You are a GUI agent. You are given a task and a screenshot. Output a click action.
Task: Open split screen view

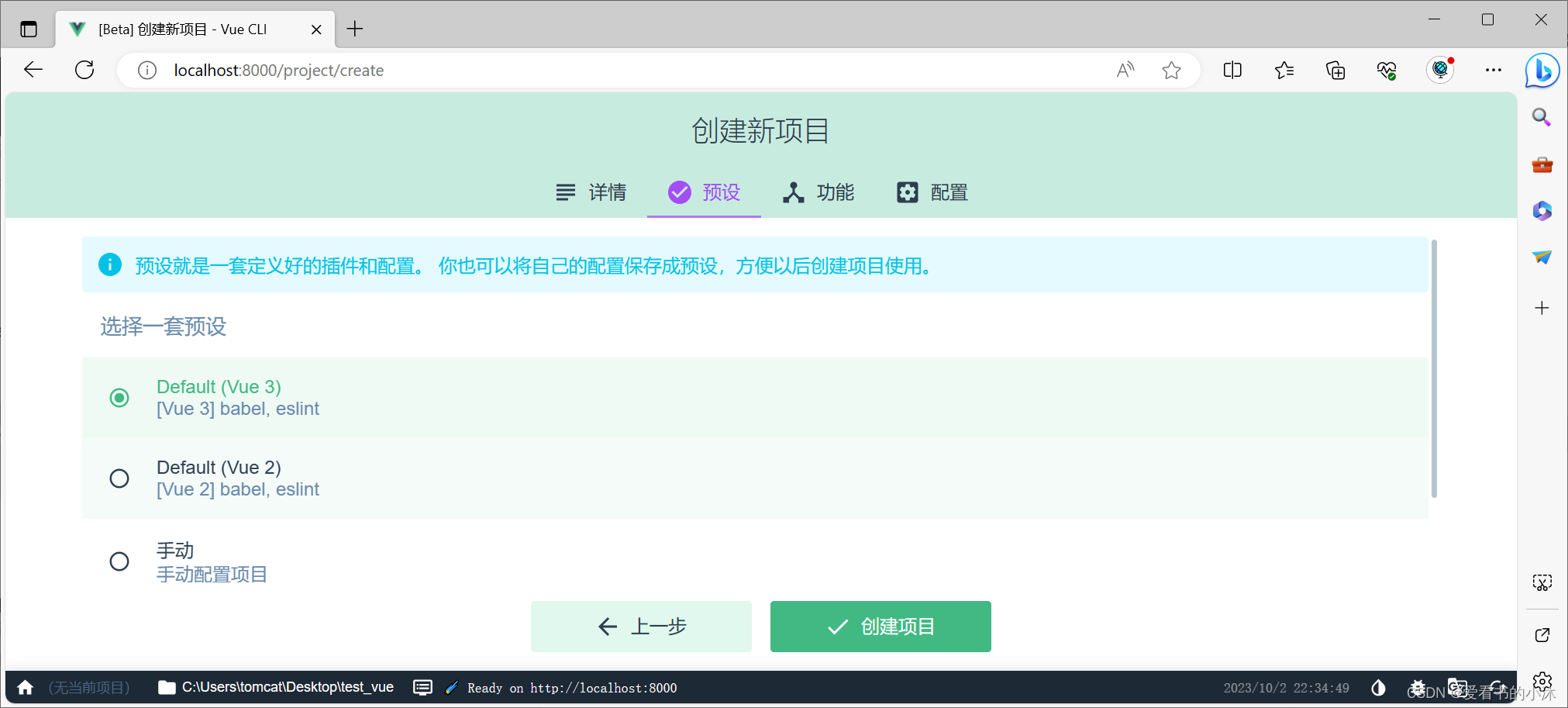click(x=1232, y=71)
